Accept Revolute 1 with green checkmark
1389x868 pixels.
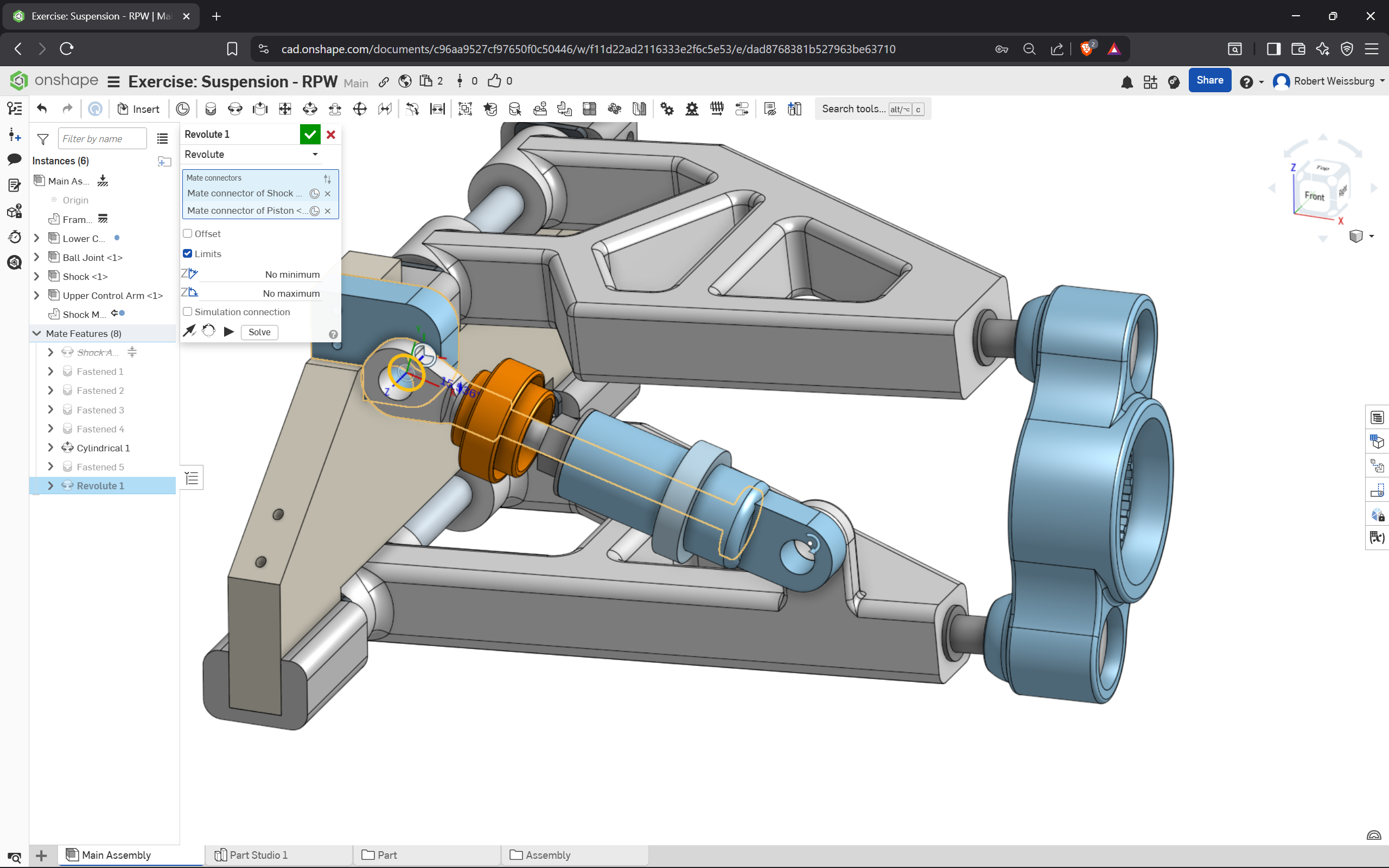pos(310,135)
